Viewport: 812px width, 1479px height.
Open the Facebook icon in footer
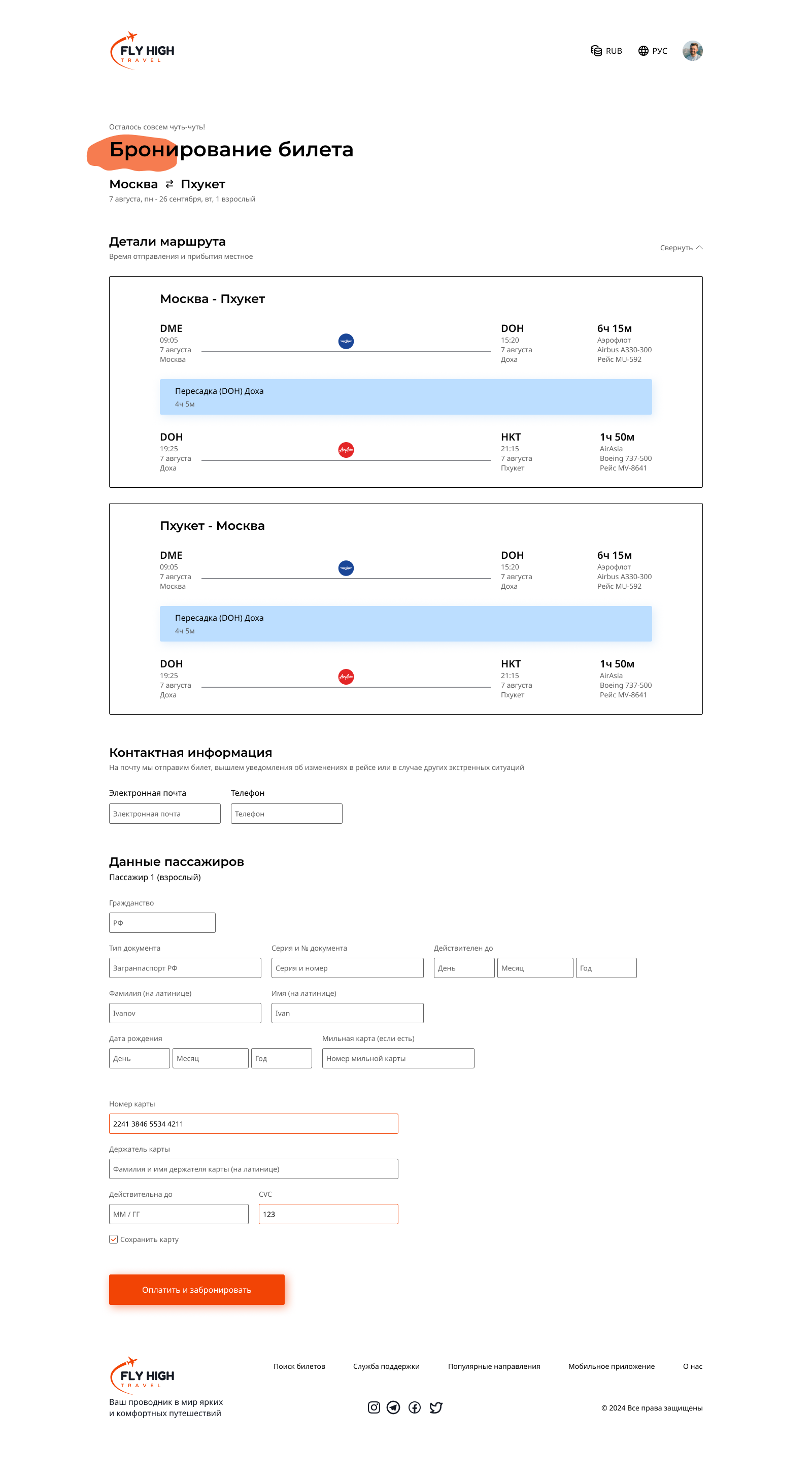pyautogui.click(x=415, y=1407)
